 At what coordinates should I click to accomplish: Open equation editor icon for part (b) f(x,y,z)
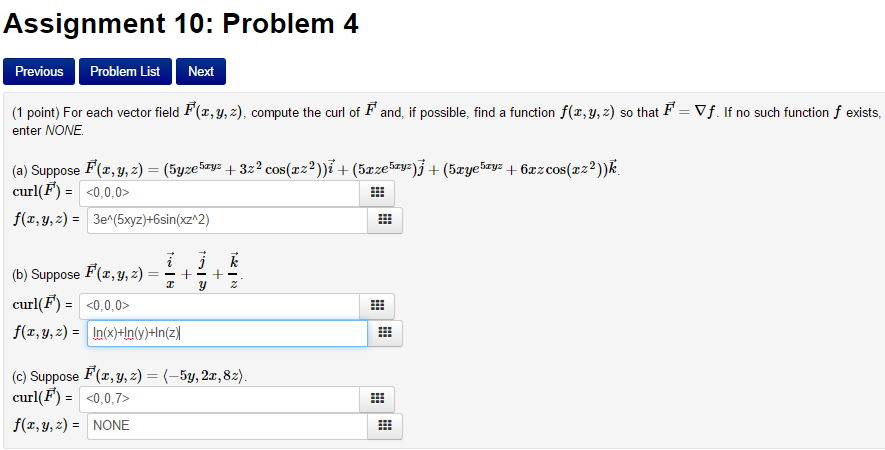385,333
